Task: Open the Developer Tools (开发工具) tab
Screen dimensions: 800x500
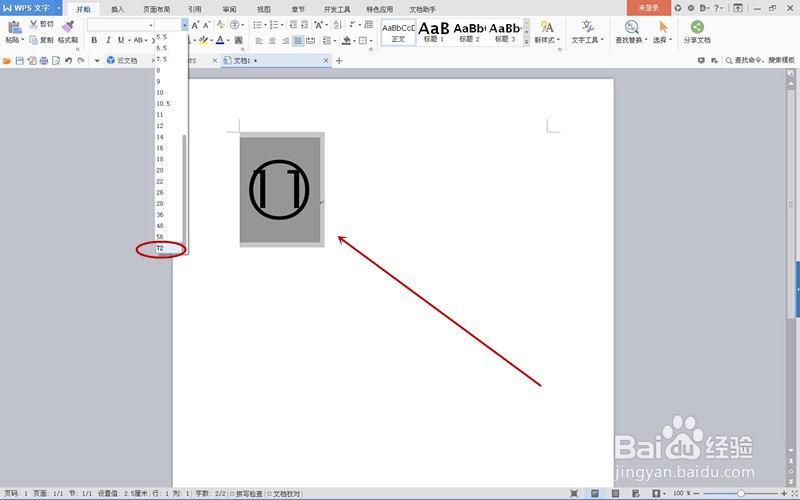Action: tap(337, 9)
